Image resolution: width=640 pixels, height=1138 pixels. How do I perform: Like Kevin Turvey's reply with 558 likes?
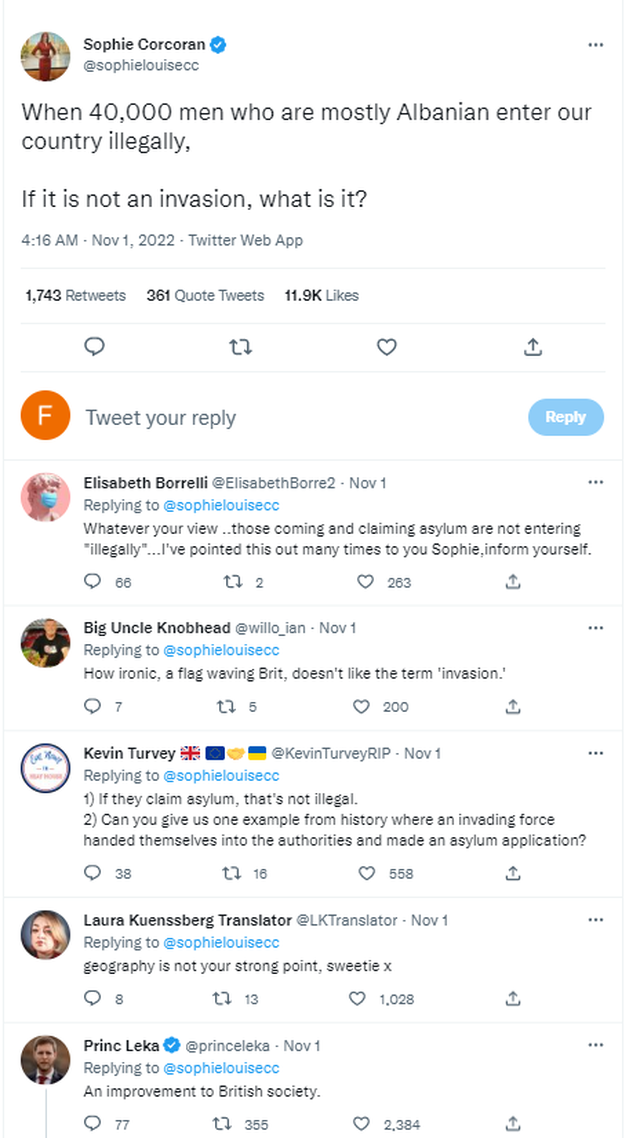366,873
